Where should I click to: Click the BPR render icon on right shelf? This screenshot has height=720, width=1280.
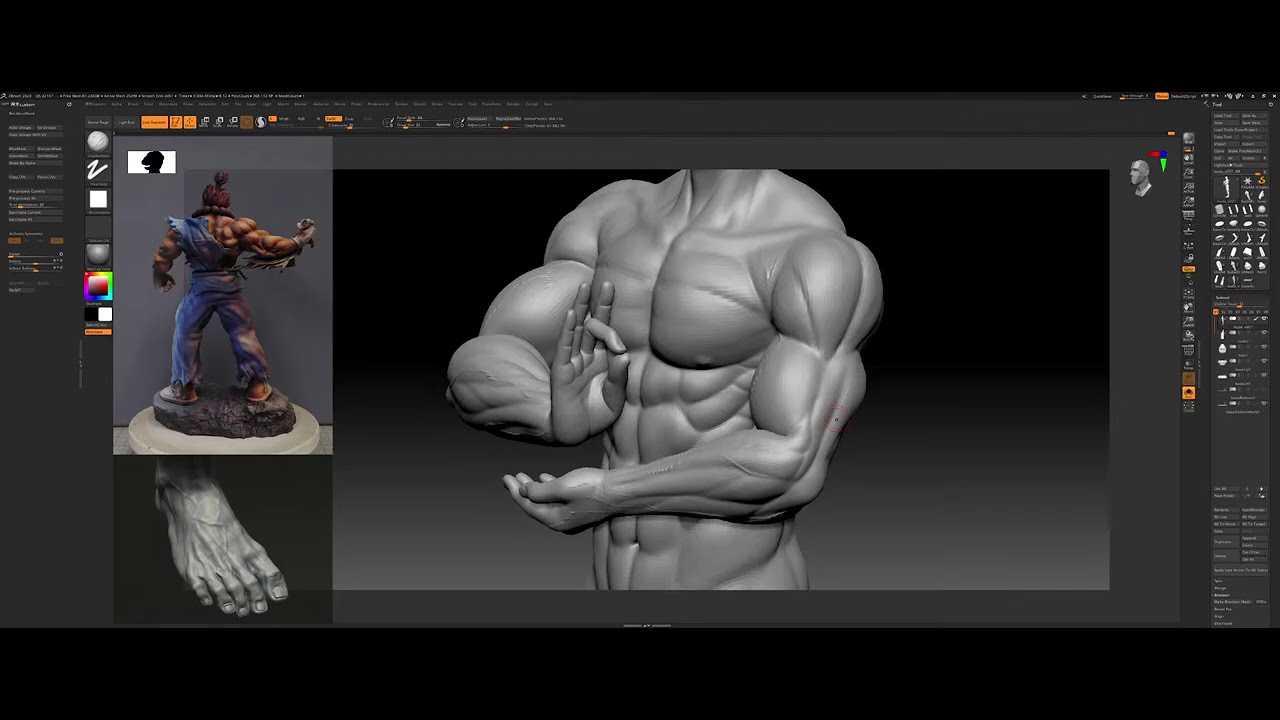coord(1188,140)
